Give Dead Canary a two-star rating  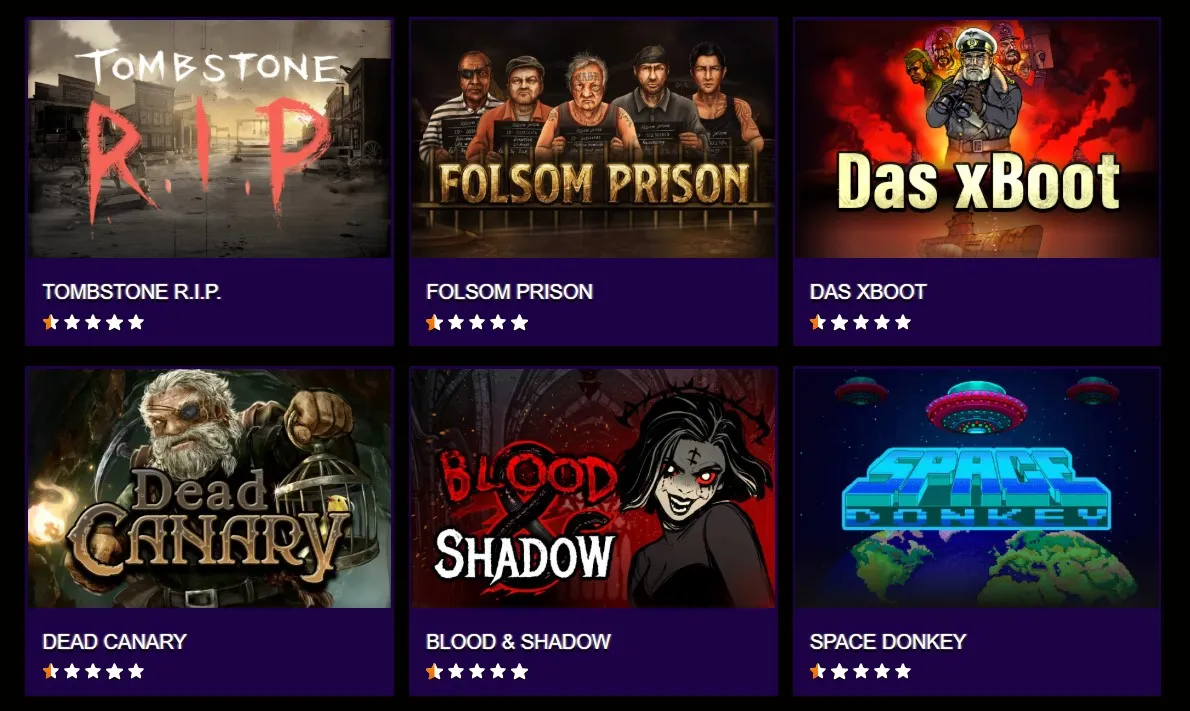coord(72,672)
